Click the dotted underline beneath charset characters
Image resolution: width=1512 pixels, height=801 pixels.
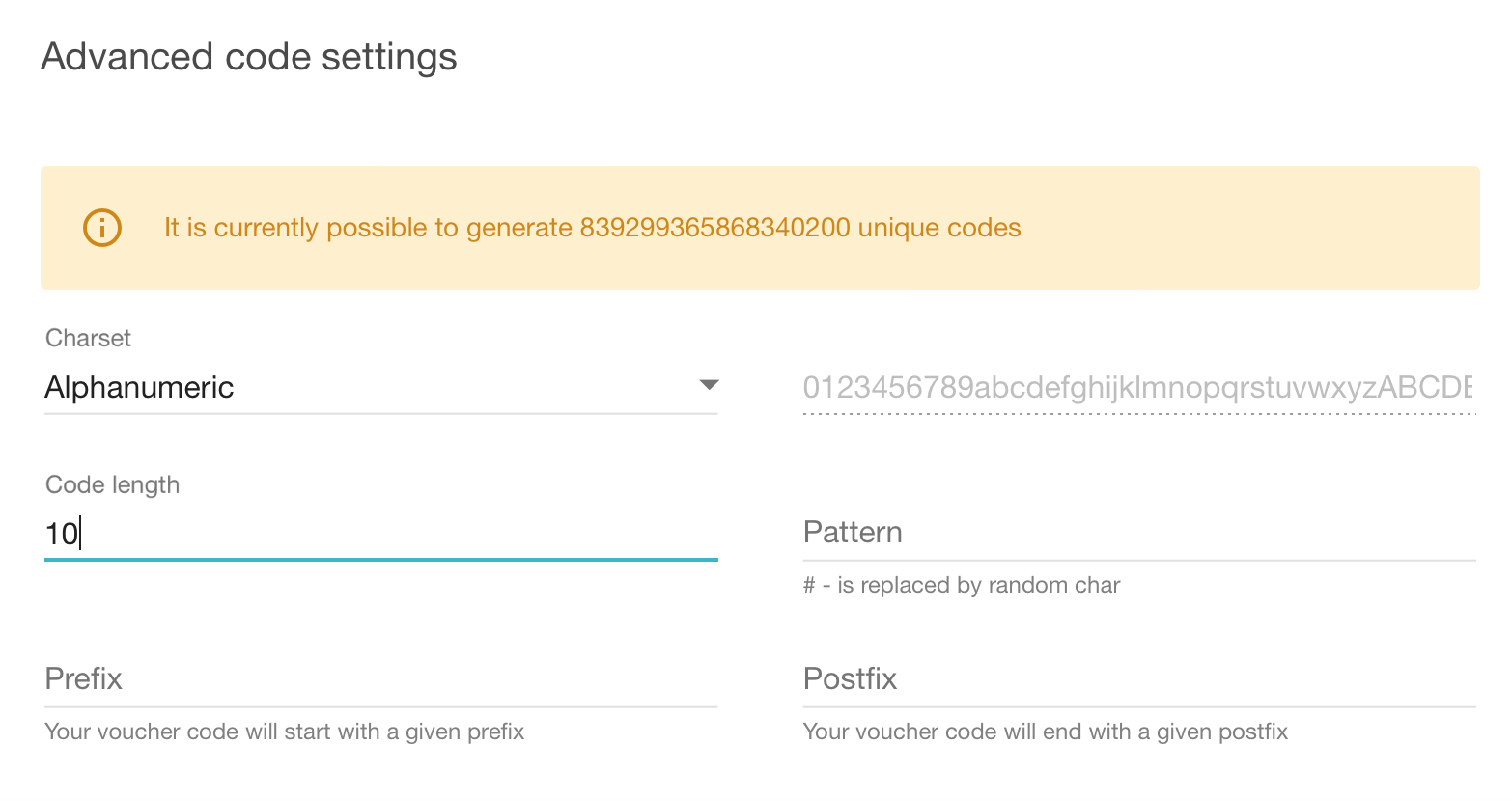click(1139, 414)
